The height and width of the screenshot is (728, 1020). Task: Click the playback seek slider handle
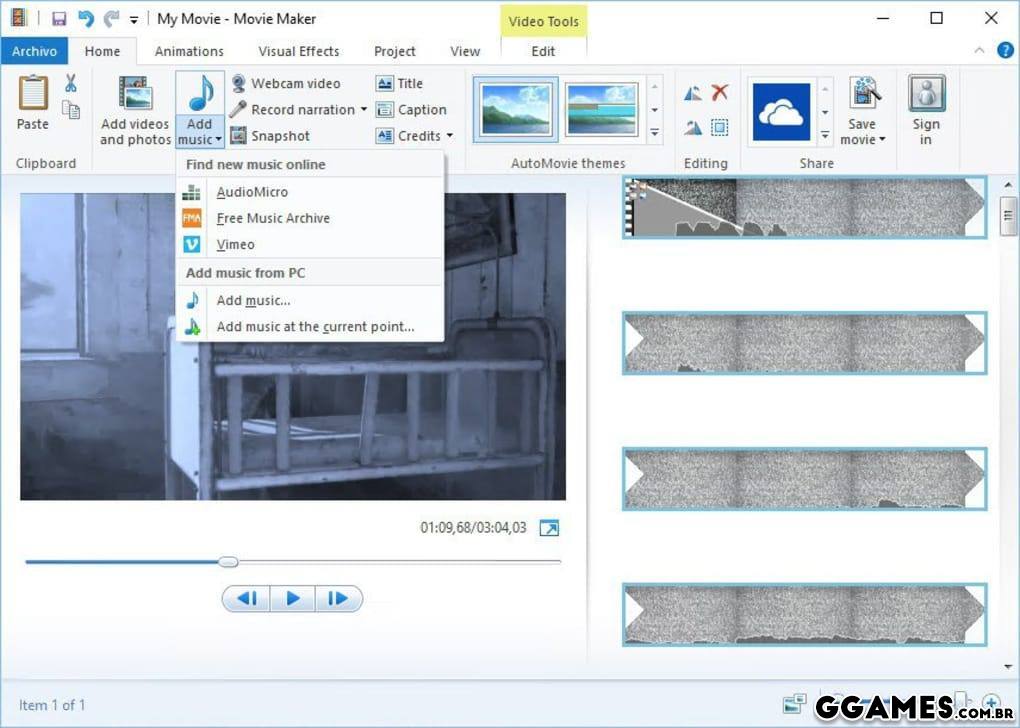[228, 562]
